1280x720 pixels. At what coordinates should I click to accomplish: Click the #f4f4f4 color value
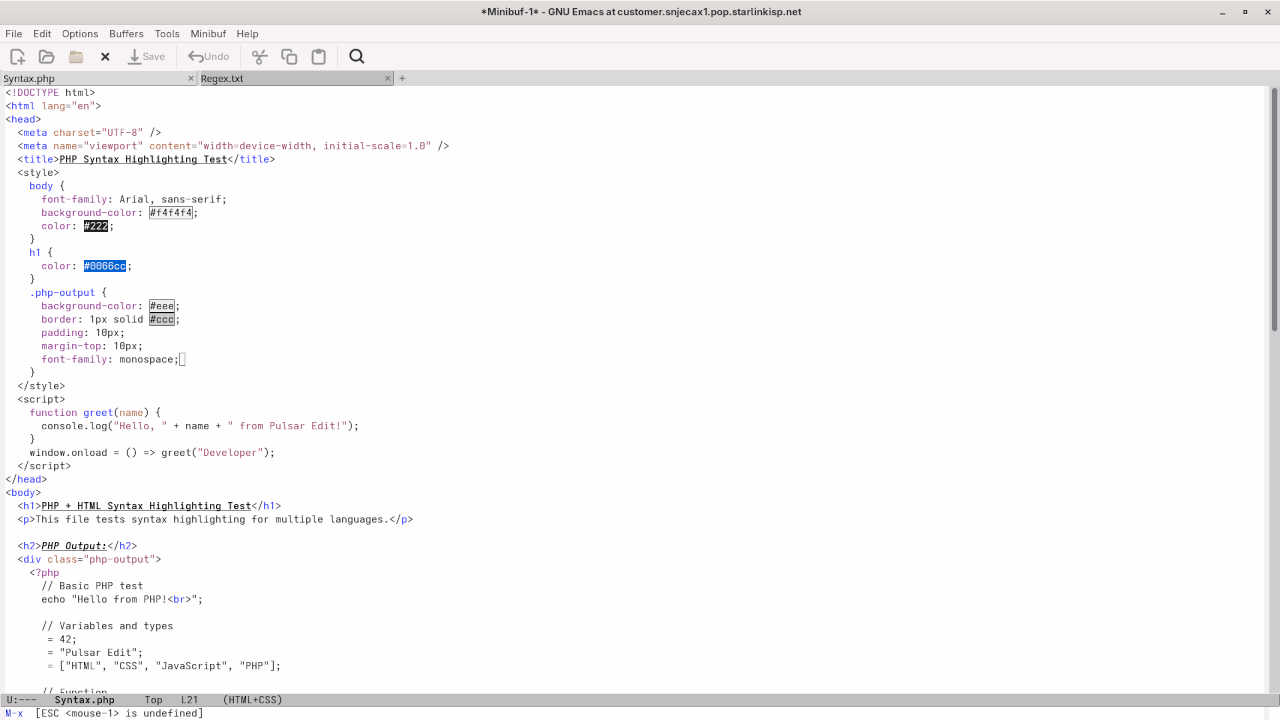(x=171, y=213)
